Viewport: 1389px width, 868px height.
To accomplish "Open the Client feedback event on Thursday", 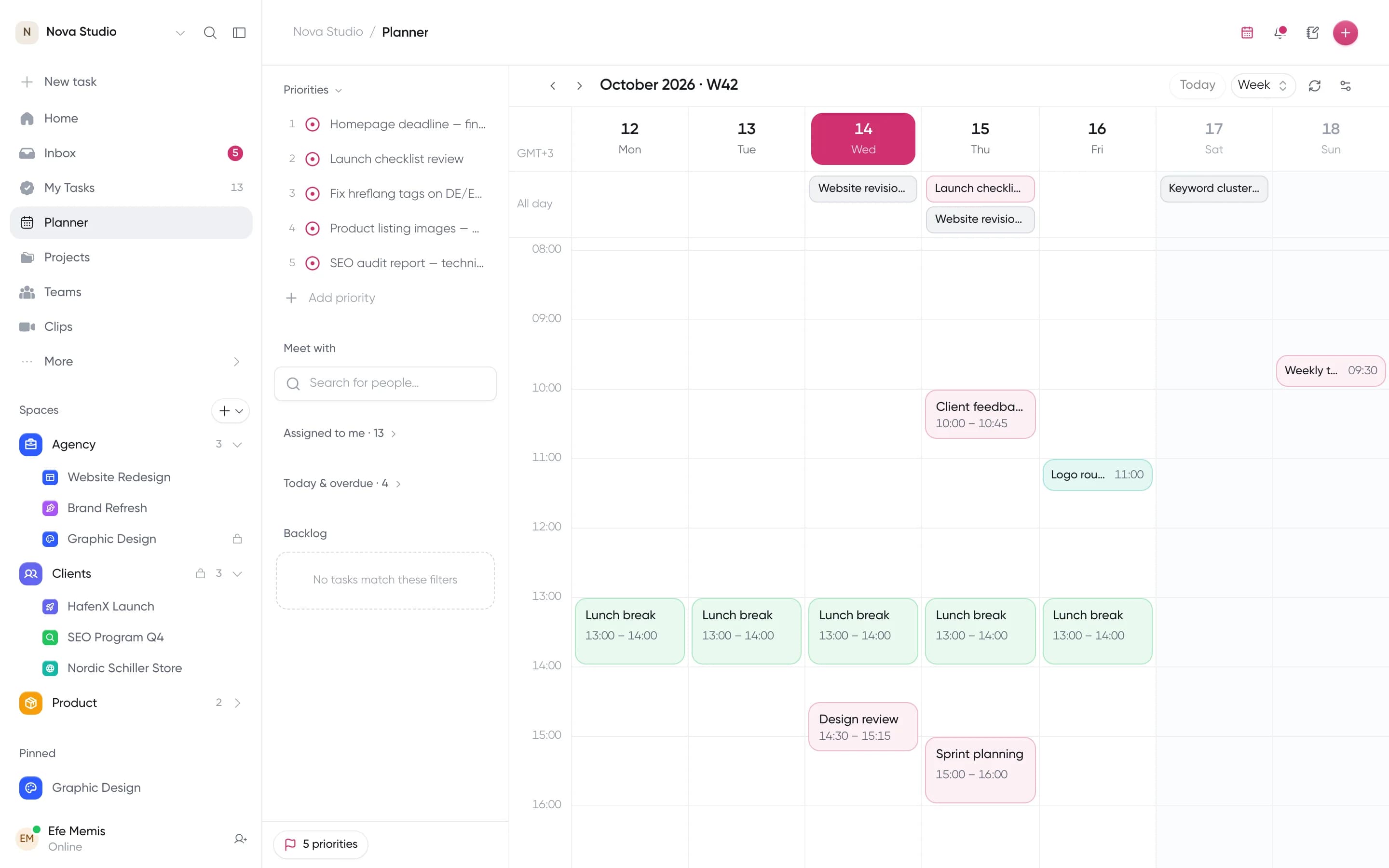I will click(980, 415).
